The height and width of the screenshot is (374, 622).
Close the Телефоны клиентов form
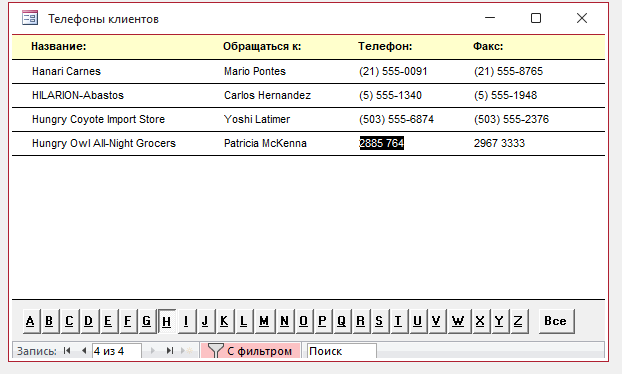pyautogui.click(x=582, y=18)
